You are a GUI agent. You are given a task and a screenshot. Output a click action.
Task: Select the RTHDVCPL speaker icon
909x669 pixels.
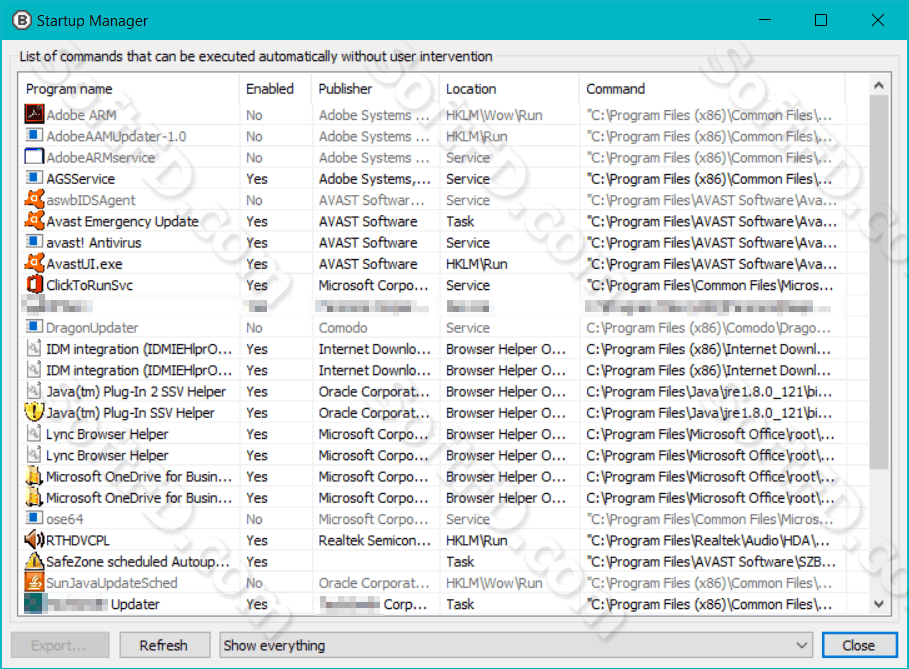tap(34, 540)
